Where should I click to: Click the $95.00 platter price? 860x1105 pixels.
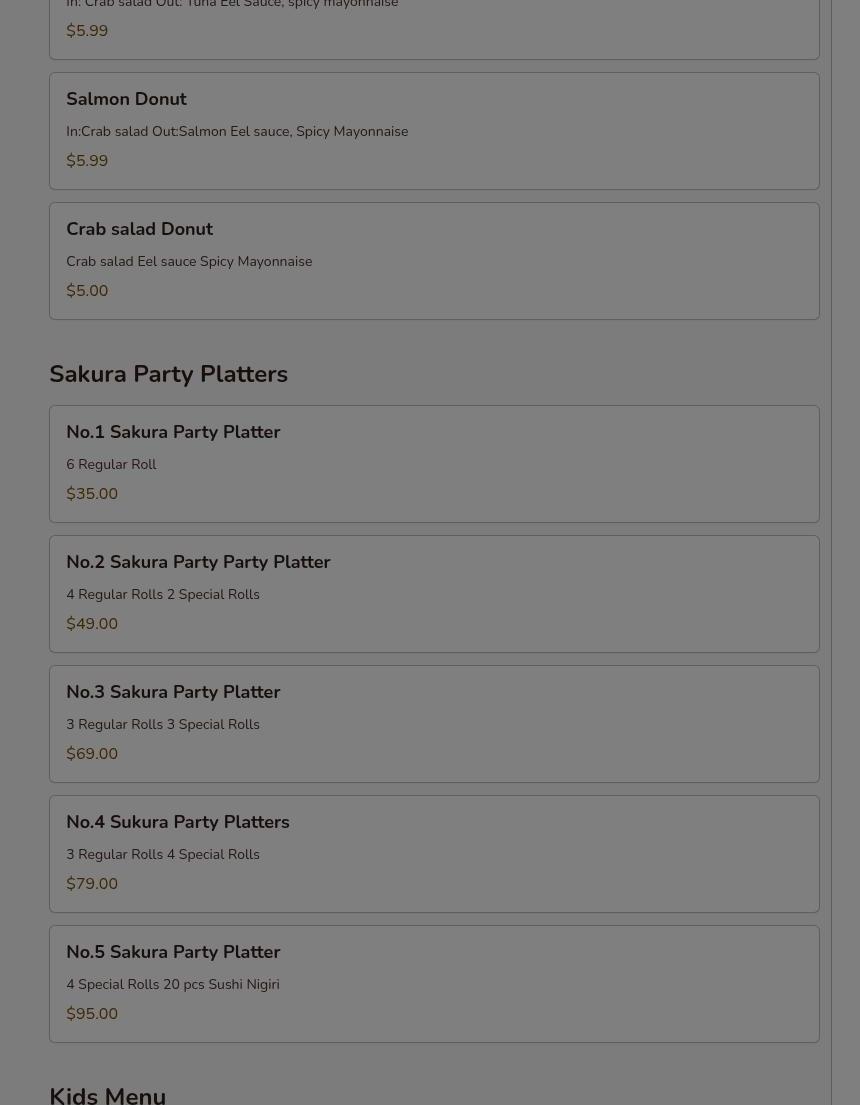pyautogui.click(x=92, y=1013)
